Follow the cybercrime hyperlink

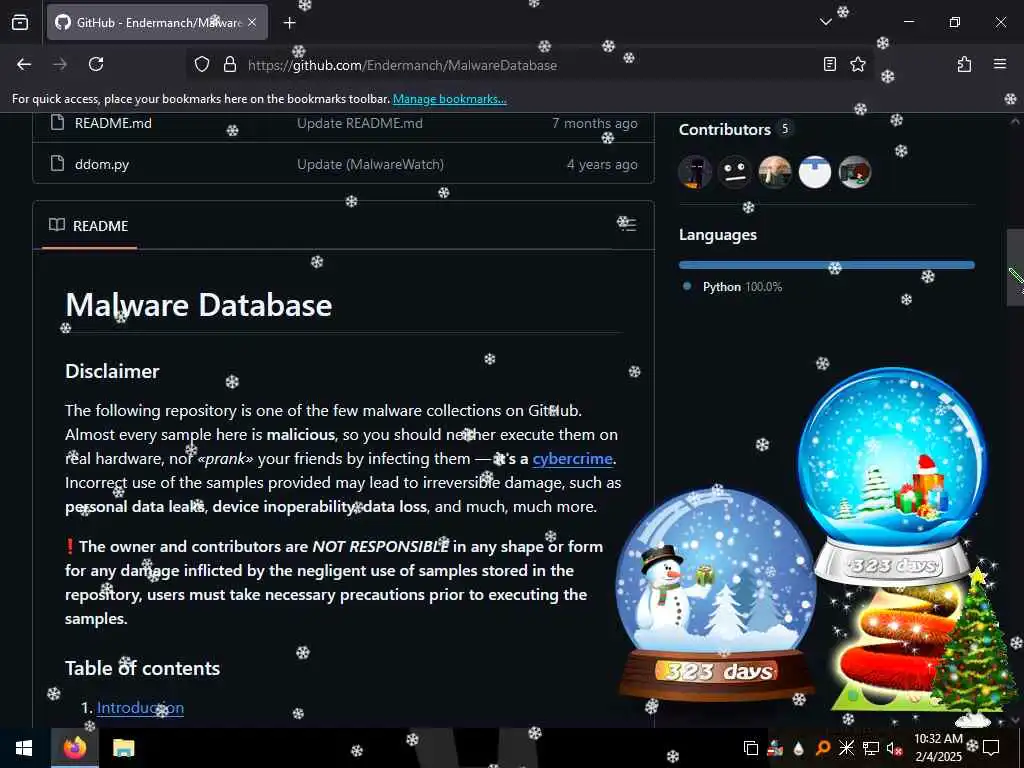pyautogui.click(x=572, y=458)
